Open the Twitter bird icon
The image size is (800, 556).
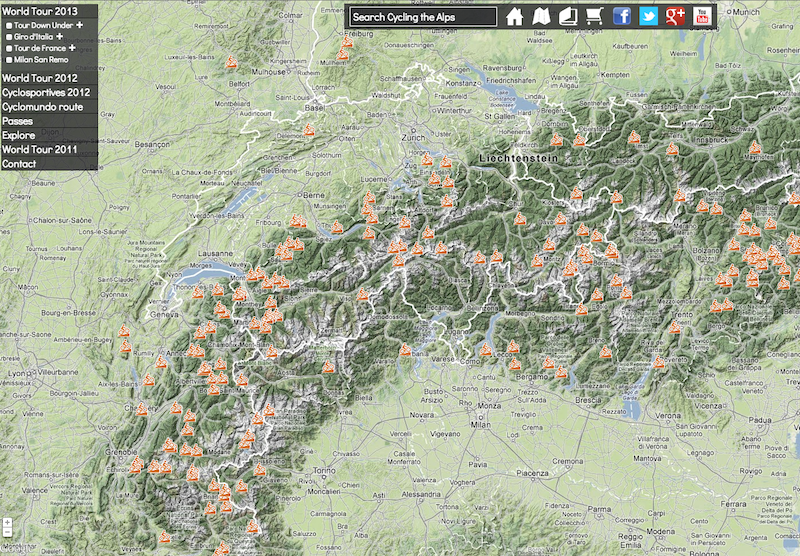tap(648, 17)
